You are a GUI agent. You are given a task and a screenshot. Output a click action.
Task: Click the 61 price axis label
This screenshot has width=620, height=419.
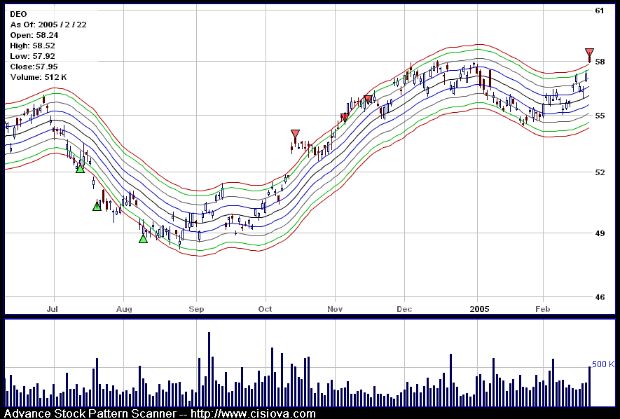[x=599, y=10]
